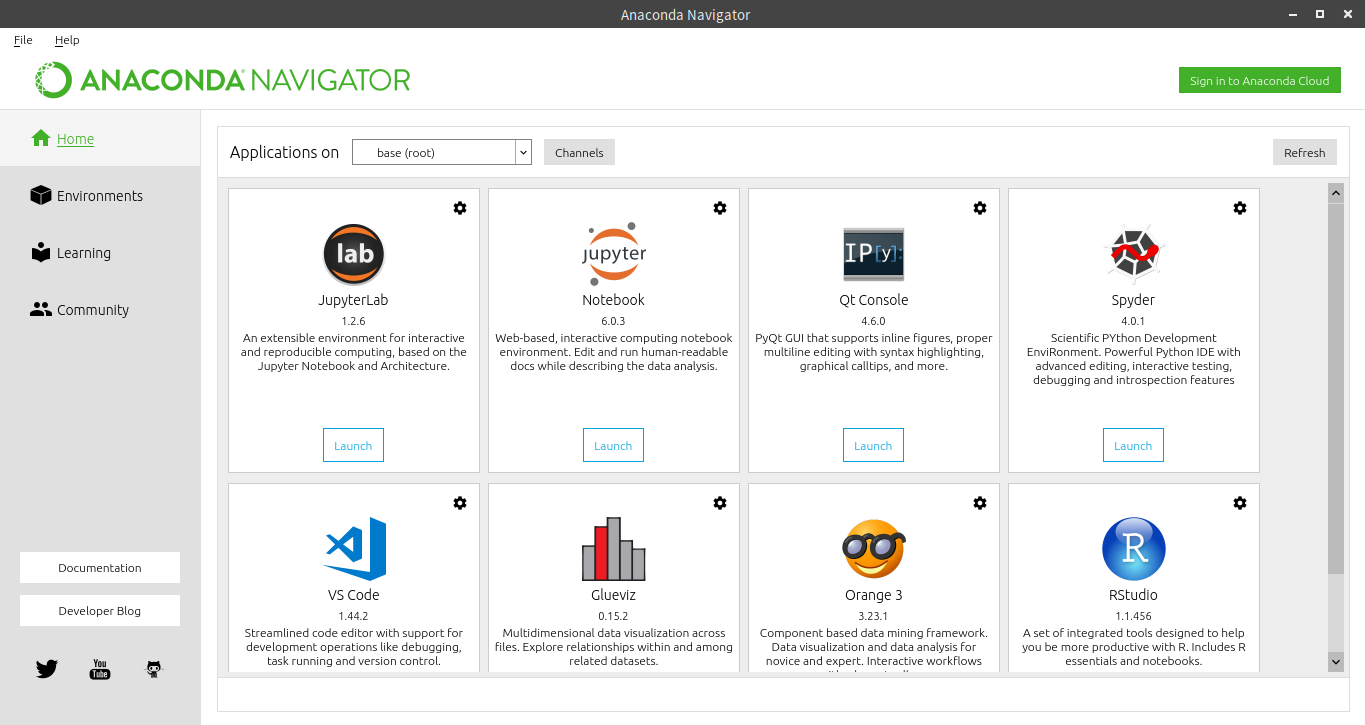Open Spyder tile gear options
The width and height of the screenshot is (1365, 725).
[x=1240, y=208]
